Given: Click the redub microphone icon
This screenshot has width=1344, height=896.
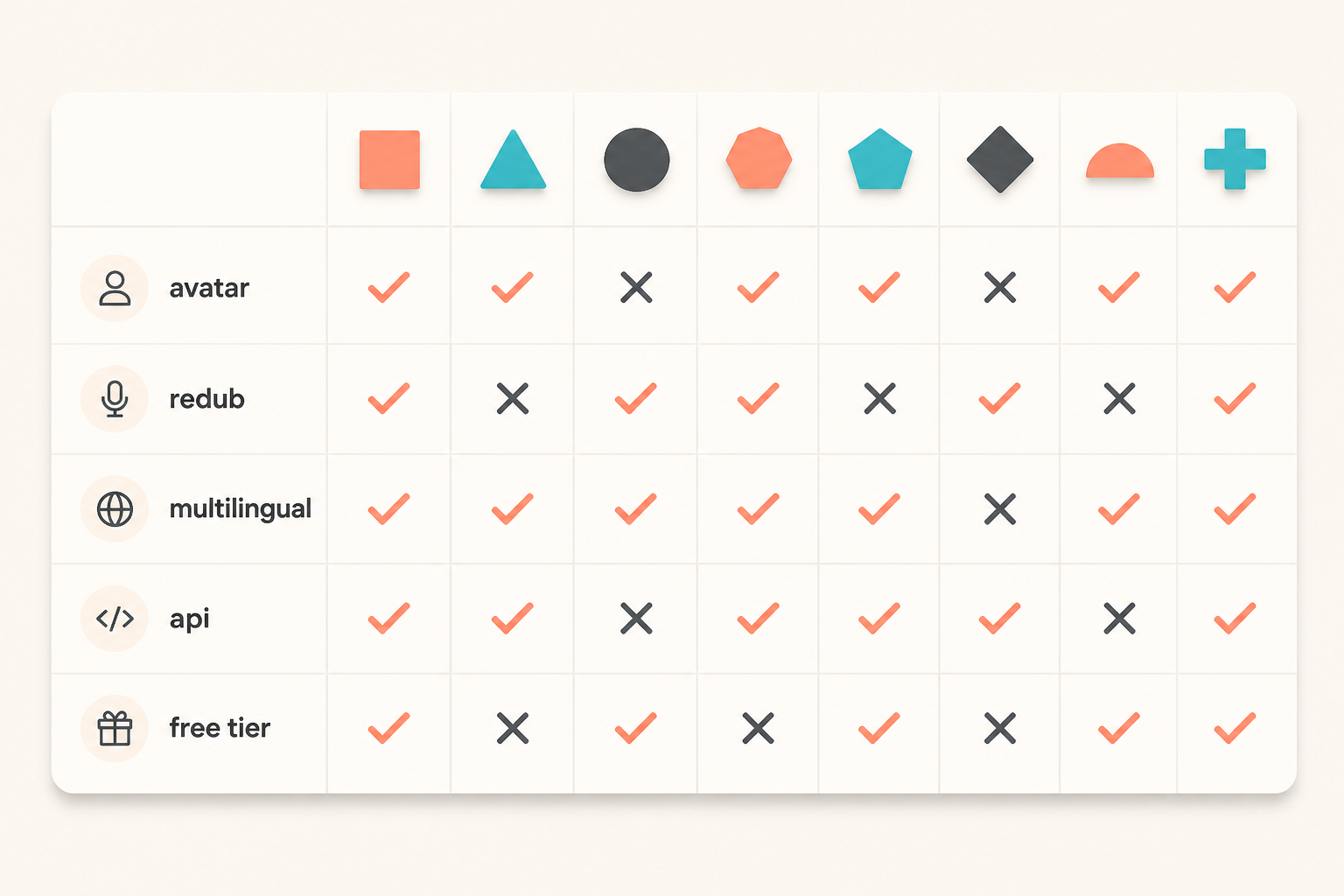Looking at the screenshot, I should point(115,399).
